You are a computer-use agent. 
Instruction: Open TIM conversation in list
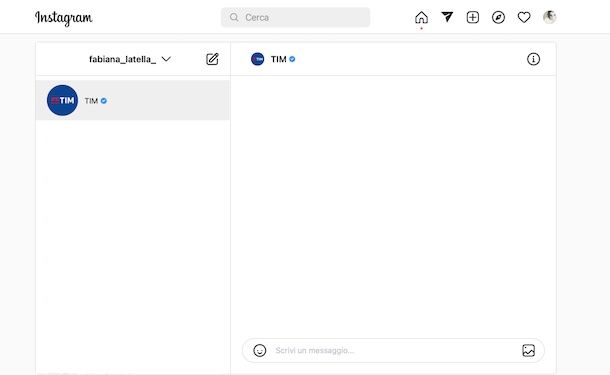coord(133,100)
